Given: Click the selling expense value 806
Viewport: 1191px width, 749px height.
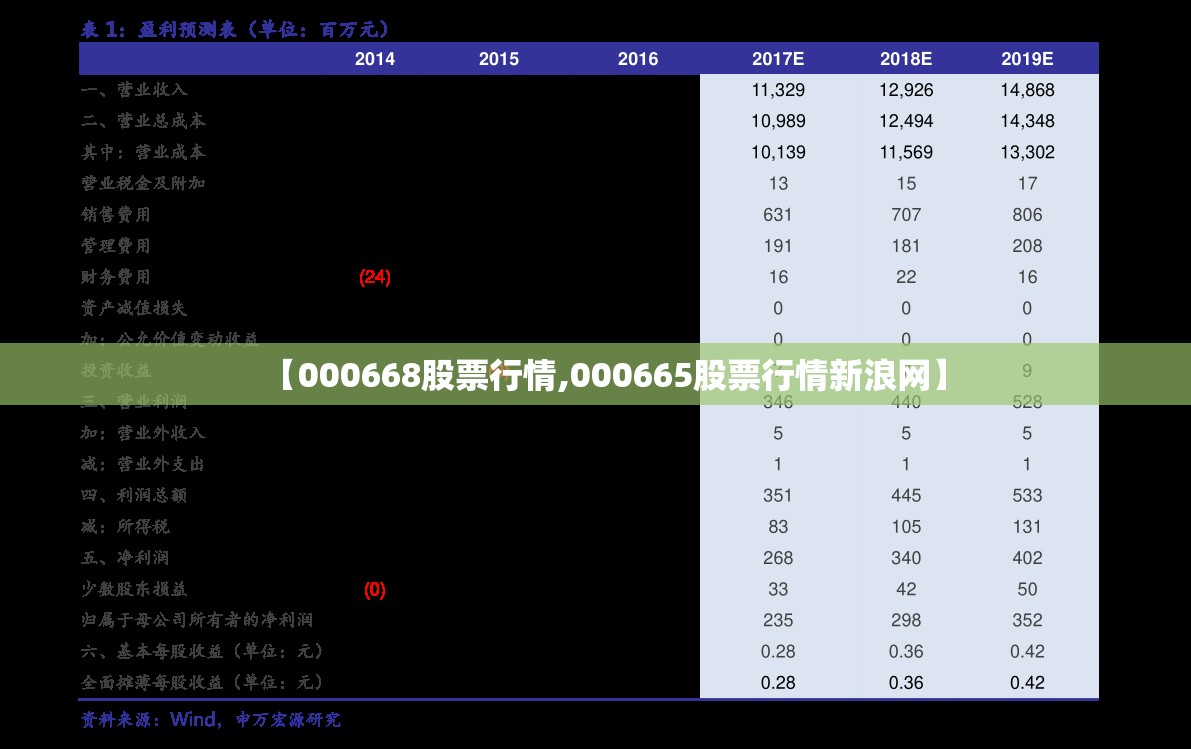Looking at the screenshot, I should pyautogui.click(x=1027, y=214).
